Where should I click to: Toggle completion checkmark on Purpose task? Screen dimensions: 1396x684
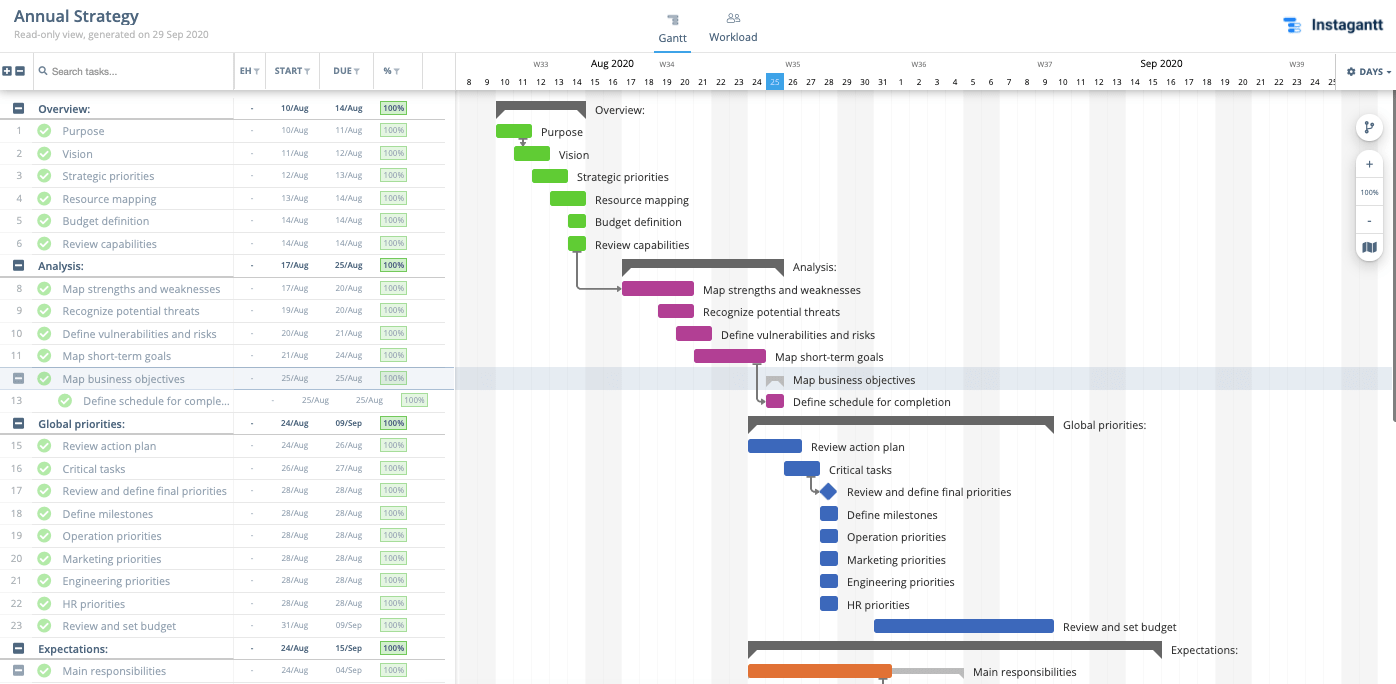pos(42,131)
